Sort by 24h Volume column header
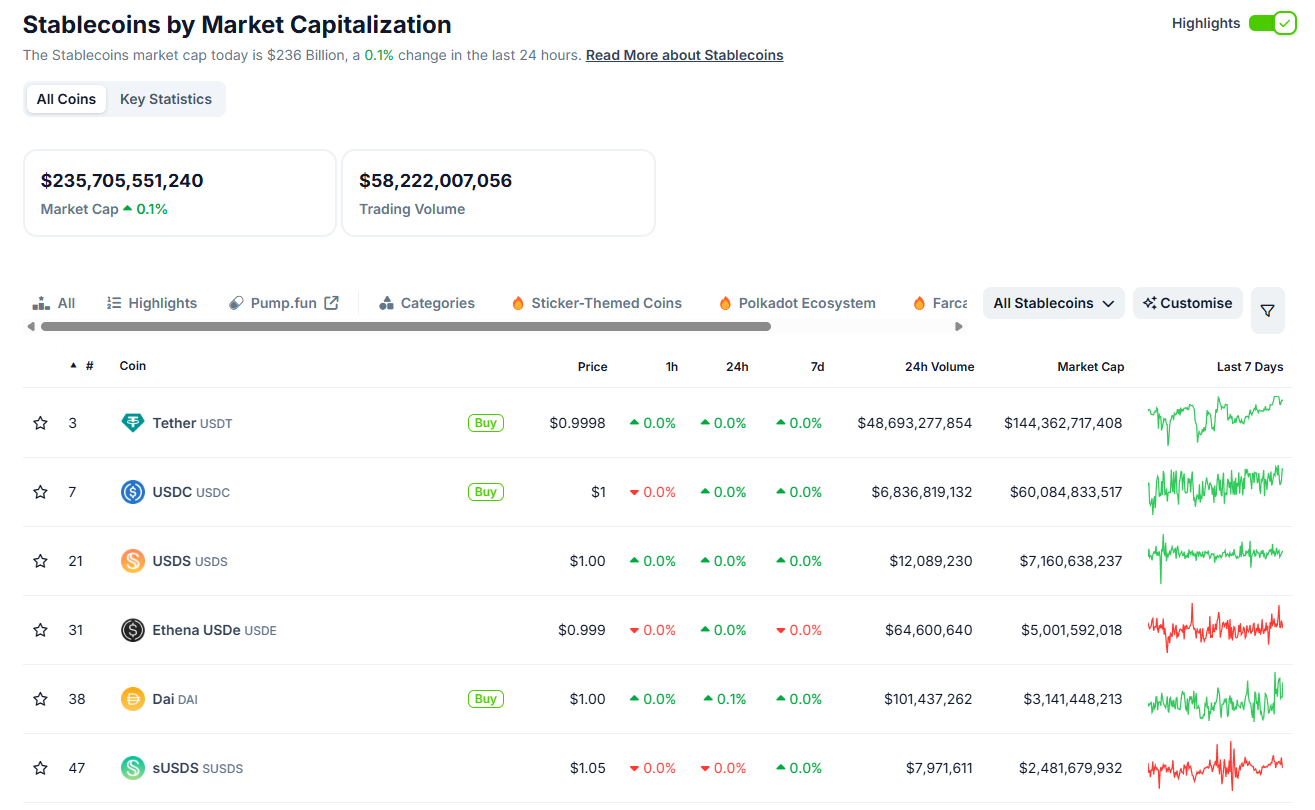This screenshot has width=1315, height=810. tap(939, 367)
